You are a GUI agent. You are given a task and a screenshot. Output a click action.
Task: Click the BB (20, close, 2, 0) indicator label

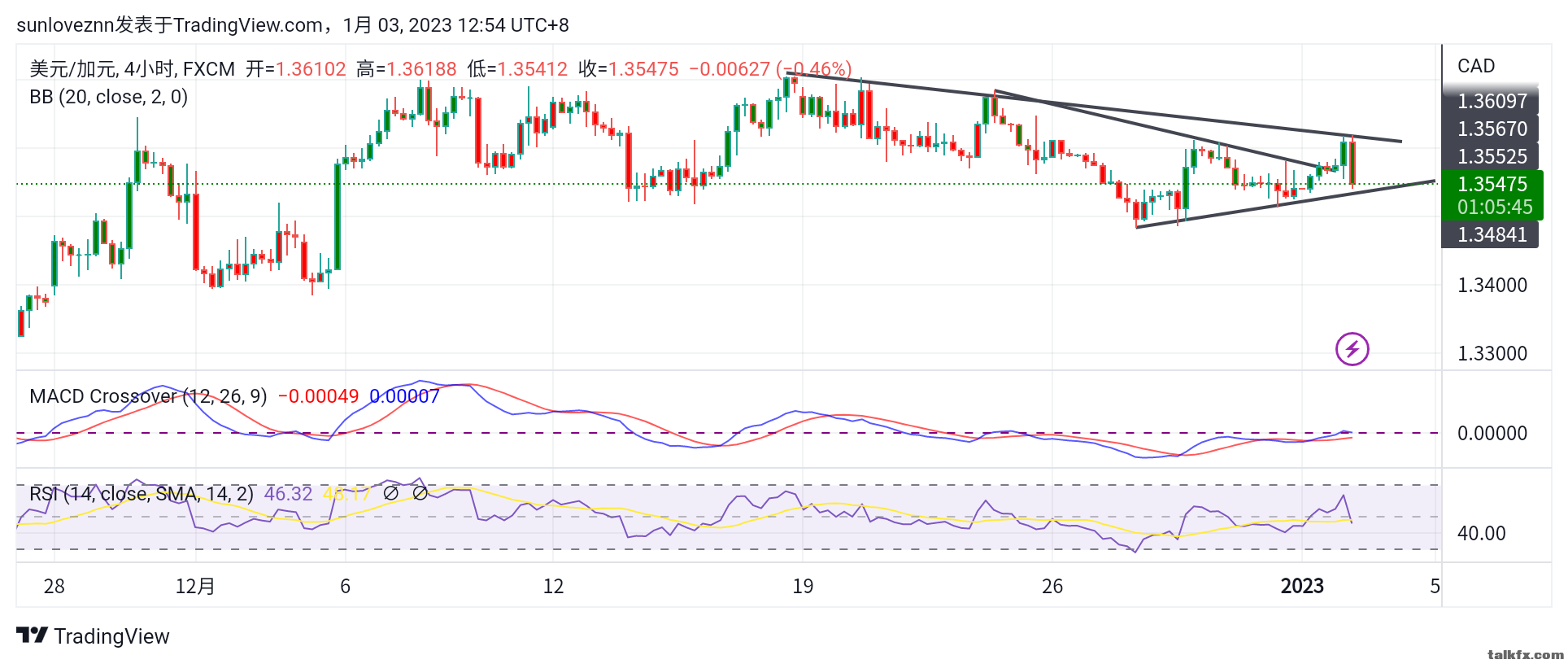tap(109, 97)
